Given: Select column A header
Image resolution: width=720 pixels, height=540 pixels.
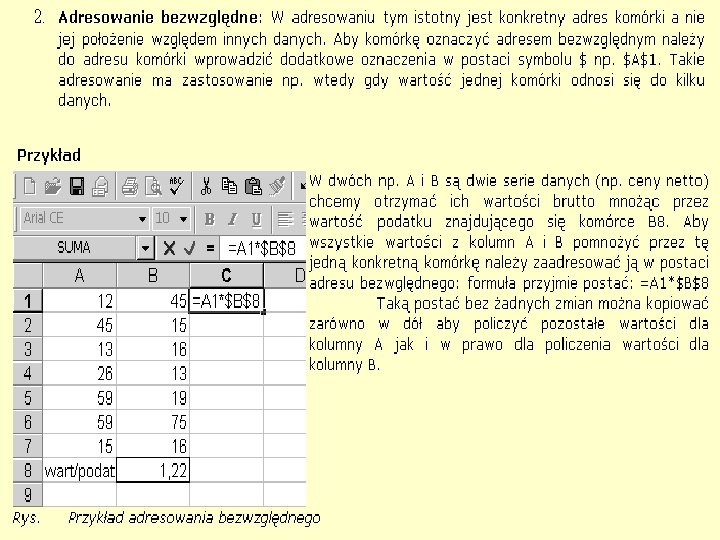Looking at the screenshot, I should [x=79, y=275].
